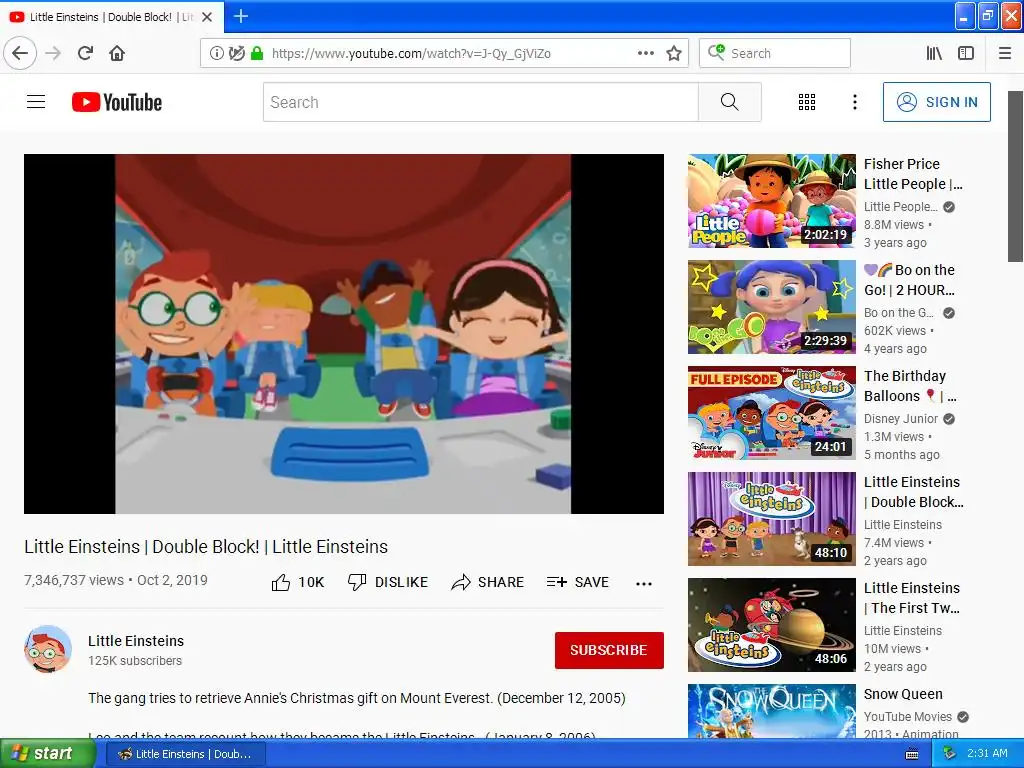Image resolution: width=1024 pixels, height=768 pixels.
Task: Open the Firefox library icon
Action: 934,54
